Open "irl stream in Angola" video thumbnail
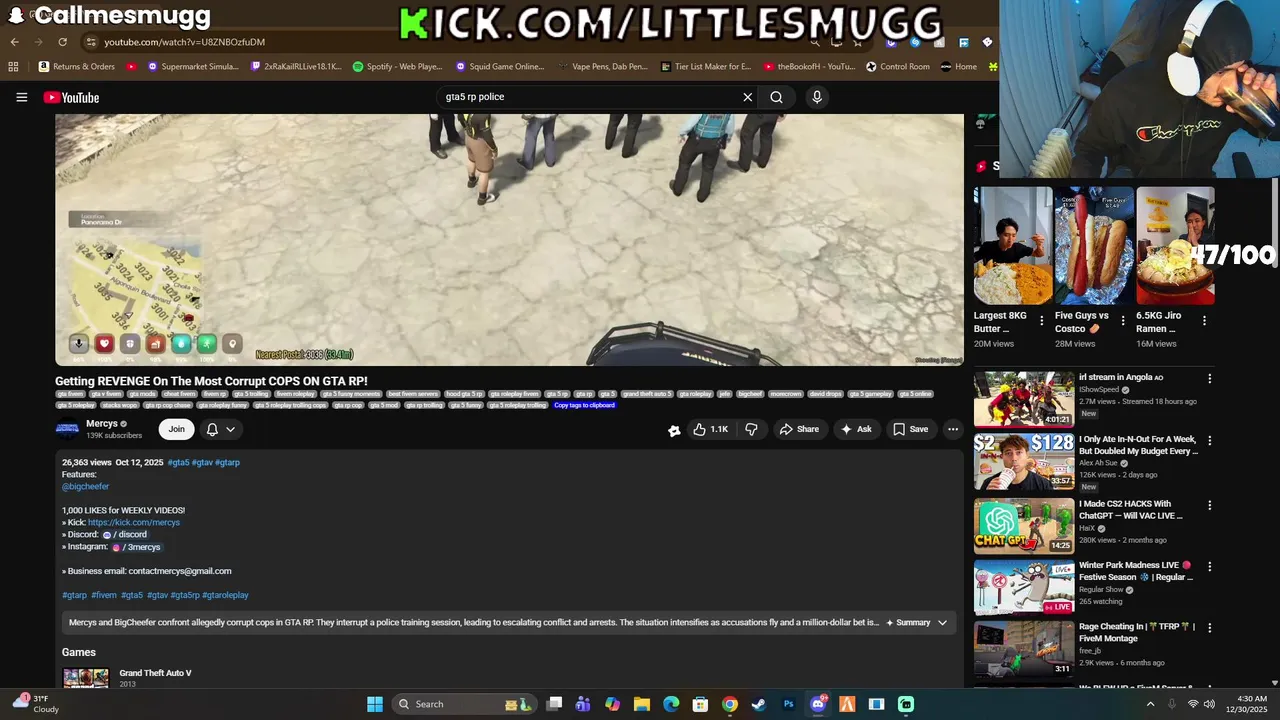The image size is (1280, 720). 1024,399
